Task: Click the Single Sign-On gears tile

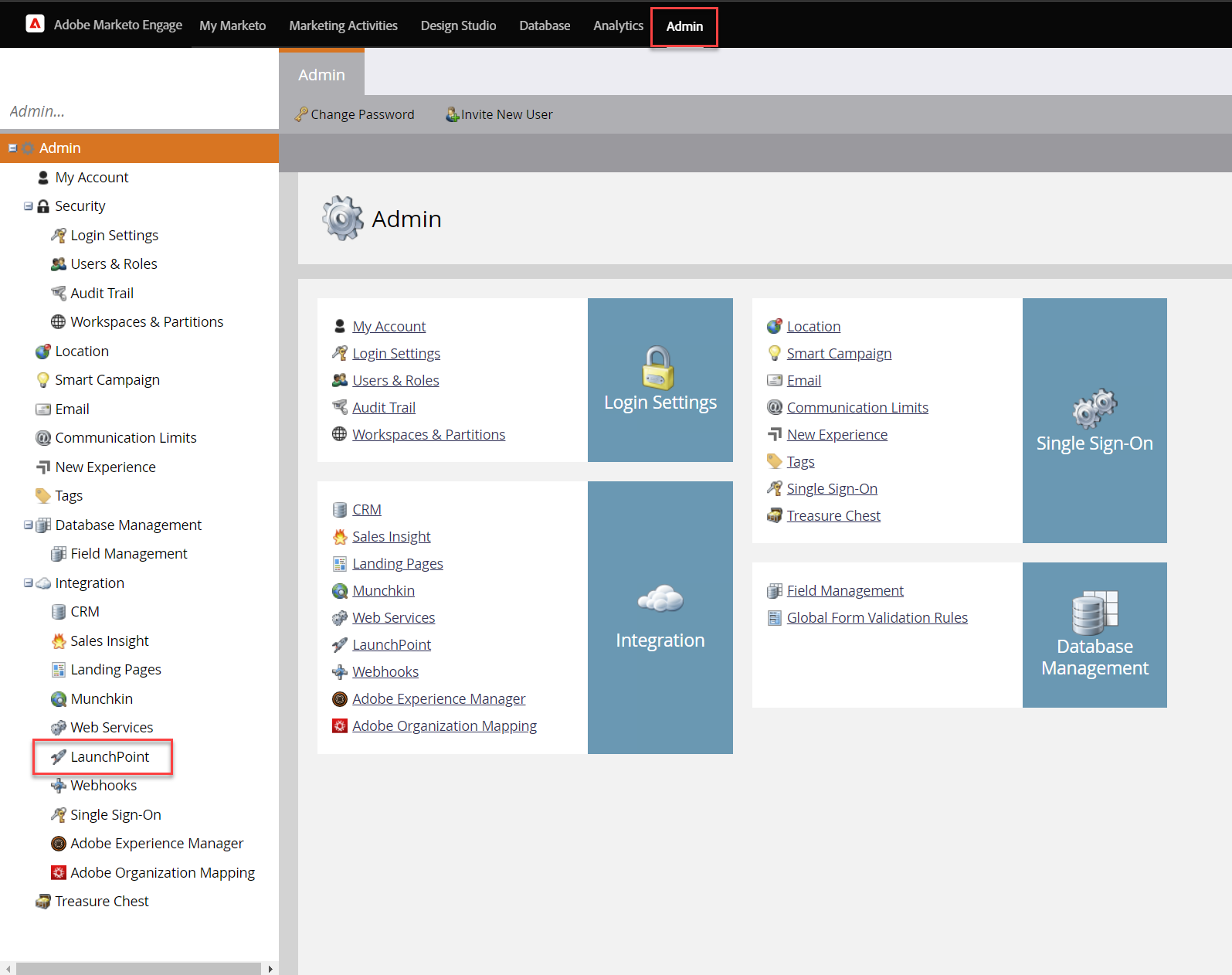Action: pyautogui.click(x=1095, y=420)
